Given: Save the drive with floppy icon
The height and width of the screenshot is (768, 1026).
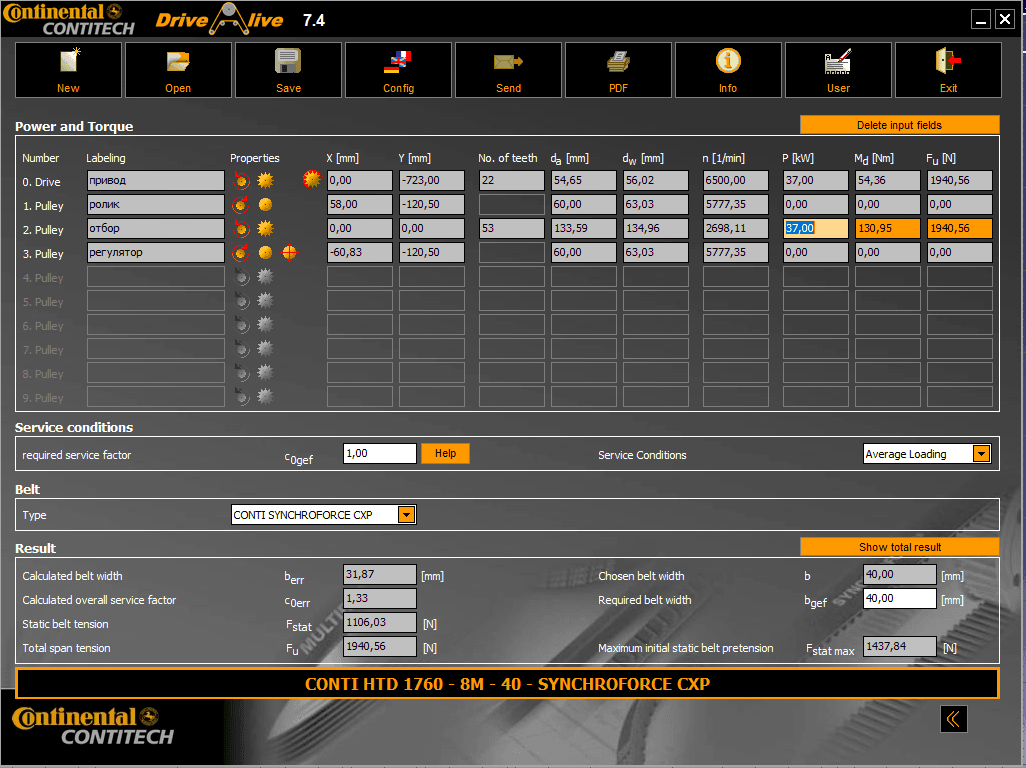Looking at the screenshot, I should click(288, 69).
